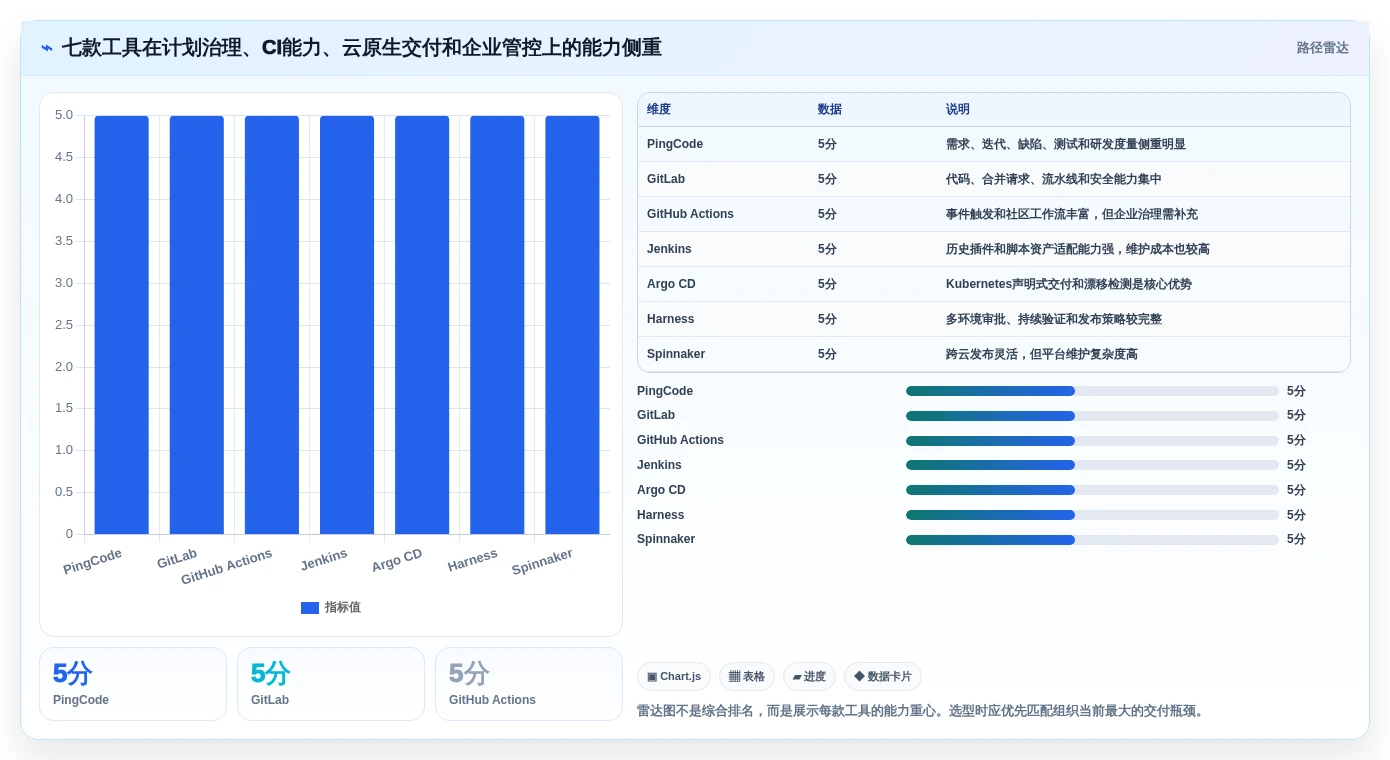
Task: Click the 2.5 y-axis tick label
Action: (64, 325)
